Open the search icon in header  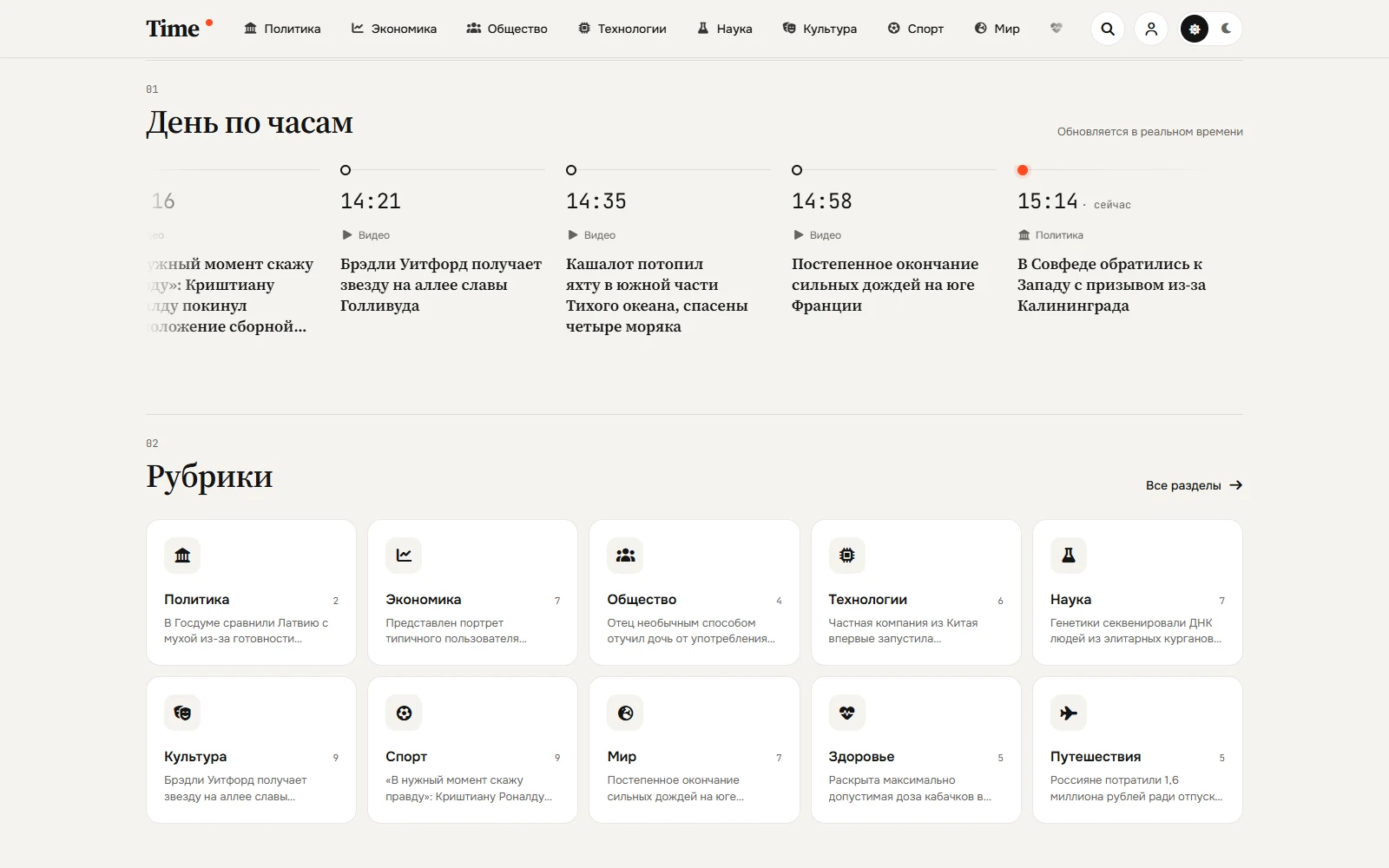coord(1108,29)
